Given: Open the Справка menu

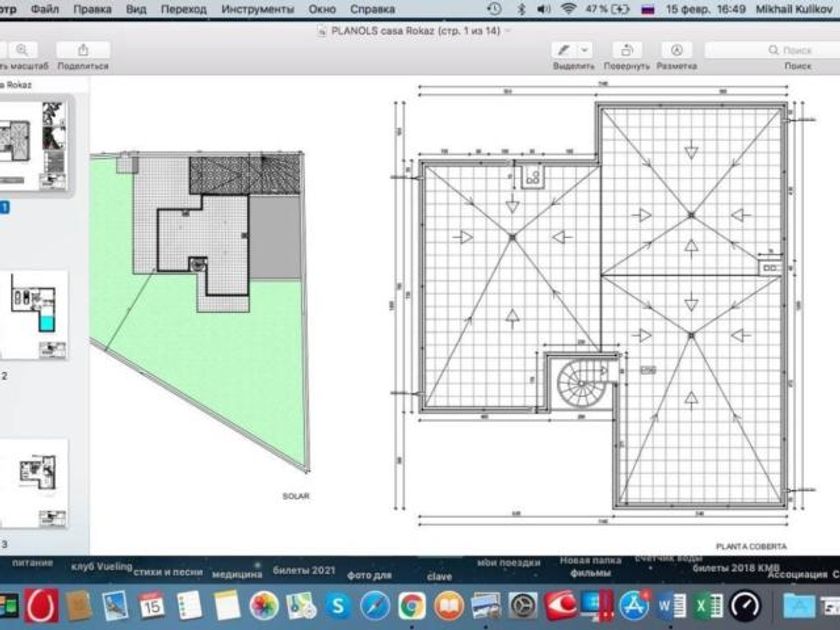Looking at the screenshot, I should [x=373, y=9].
